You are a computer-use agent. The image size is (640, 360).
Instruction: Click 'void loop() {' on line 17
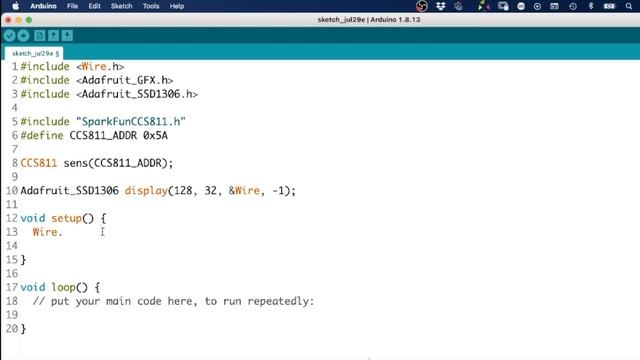coord(60,287)
